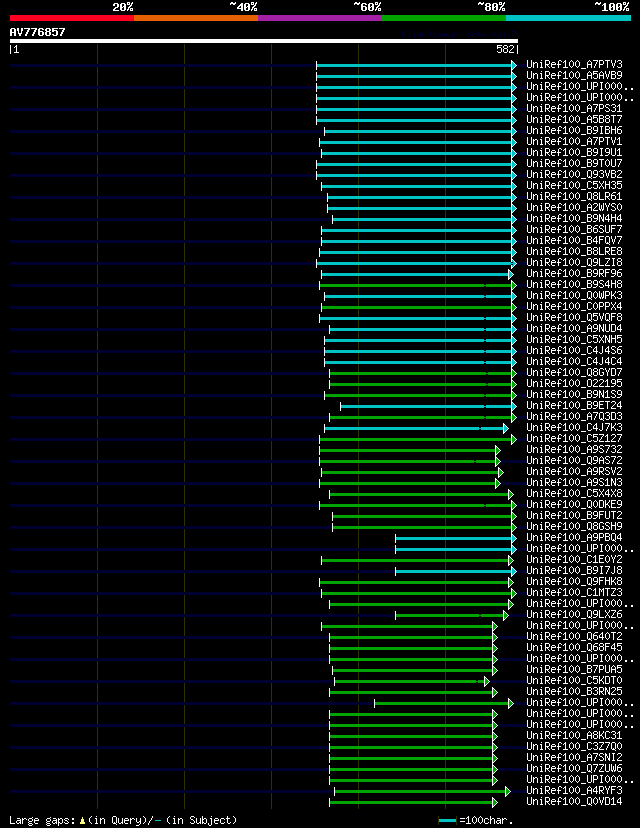The height and width of the screenshot is (828, 640).
Task: Open hit UniRef100_Q9FHK8
Action: click(574, 581)
